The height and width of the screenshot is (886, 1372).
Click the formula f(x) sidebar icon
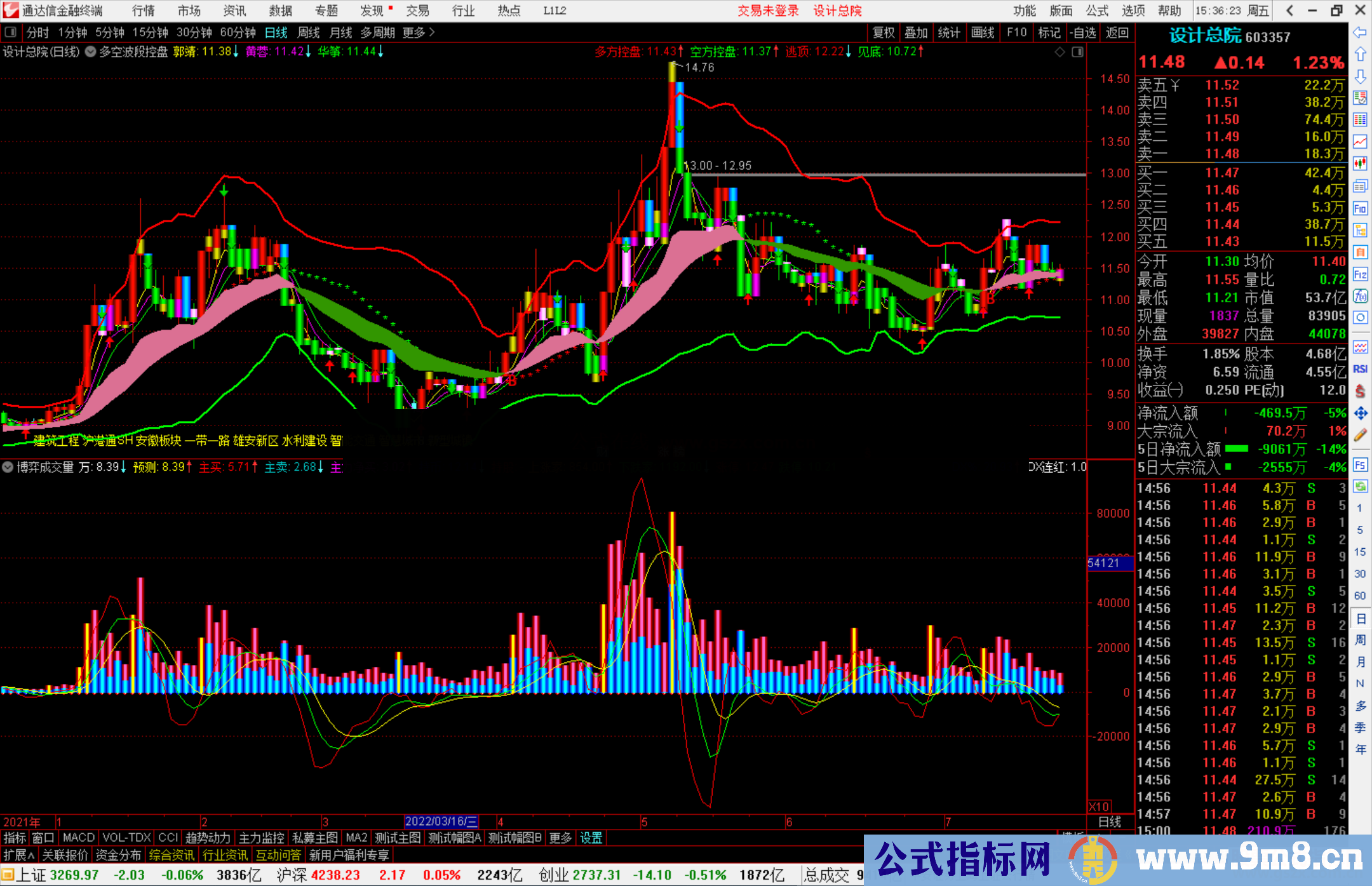[x=1360, y=296]
